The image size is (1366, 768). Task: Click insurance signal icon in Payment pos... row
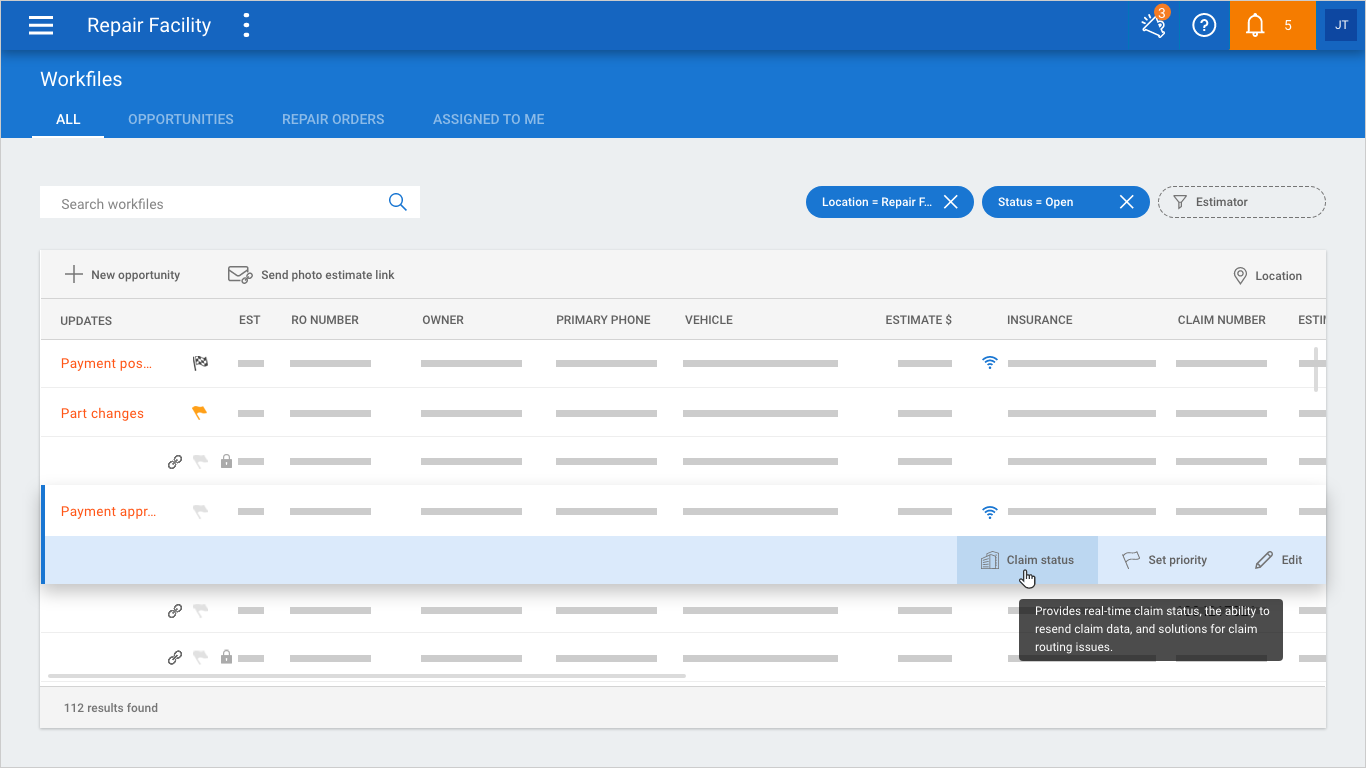[x=990, y=363]
